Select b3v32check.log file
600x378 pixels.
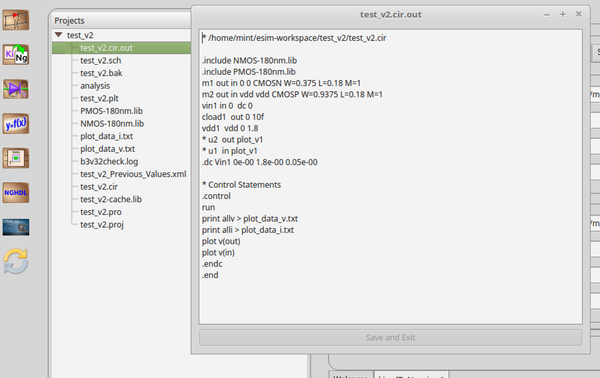(109, 161)
